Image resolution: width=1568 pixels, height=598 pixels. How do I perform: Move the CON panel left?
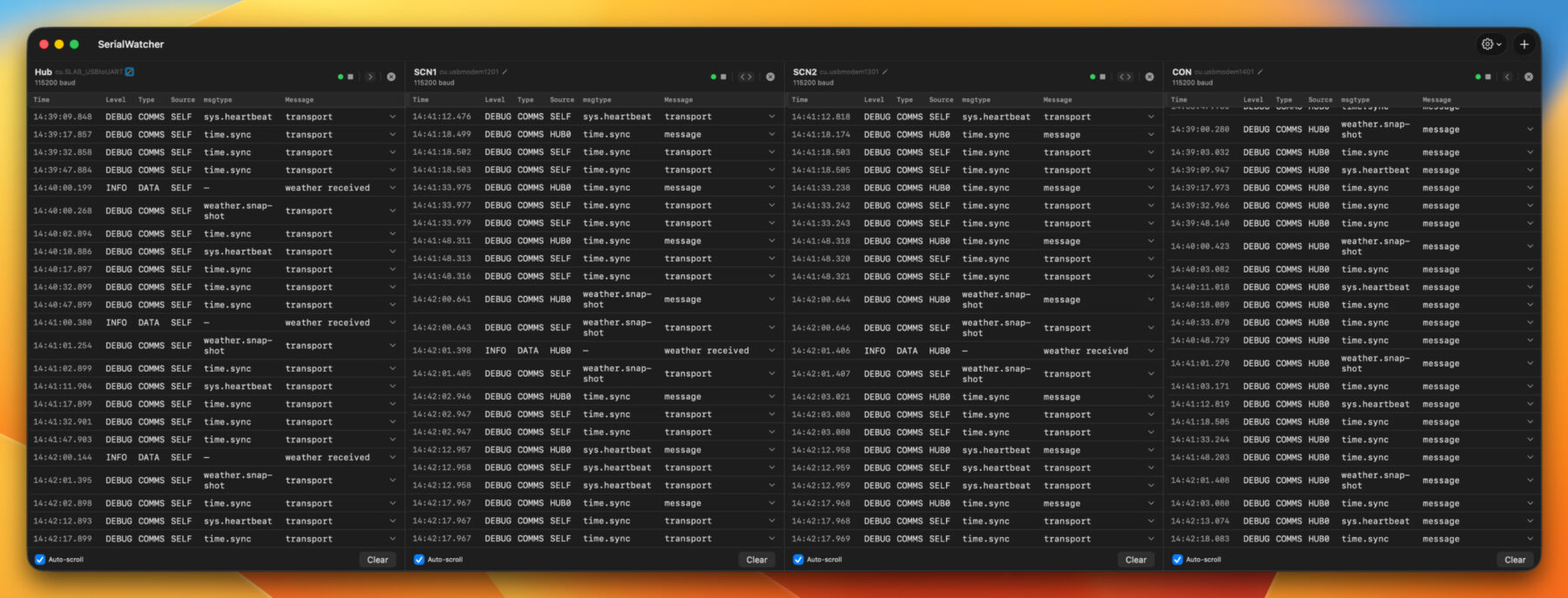(1507, 77)
